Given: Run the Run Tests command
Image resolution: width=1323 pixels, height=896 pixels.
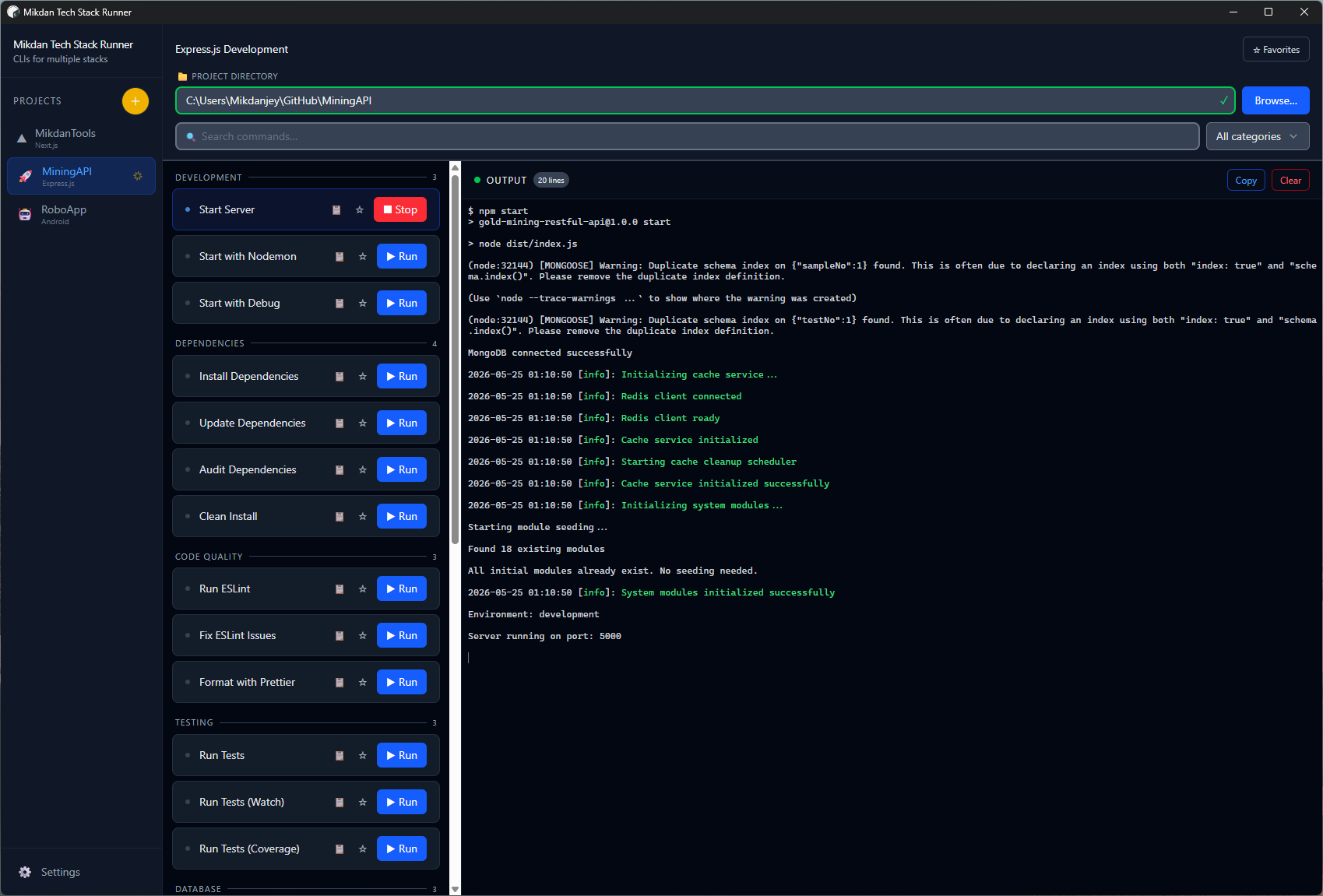Looking at the screenshot, I should pos(402,755).
